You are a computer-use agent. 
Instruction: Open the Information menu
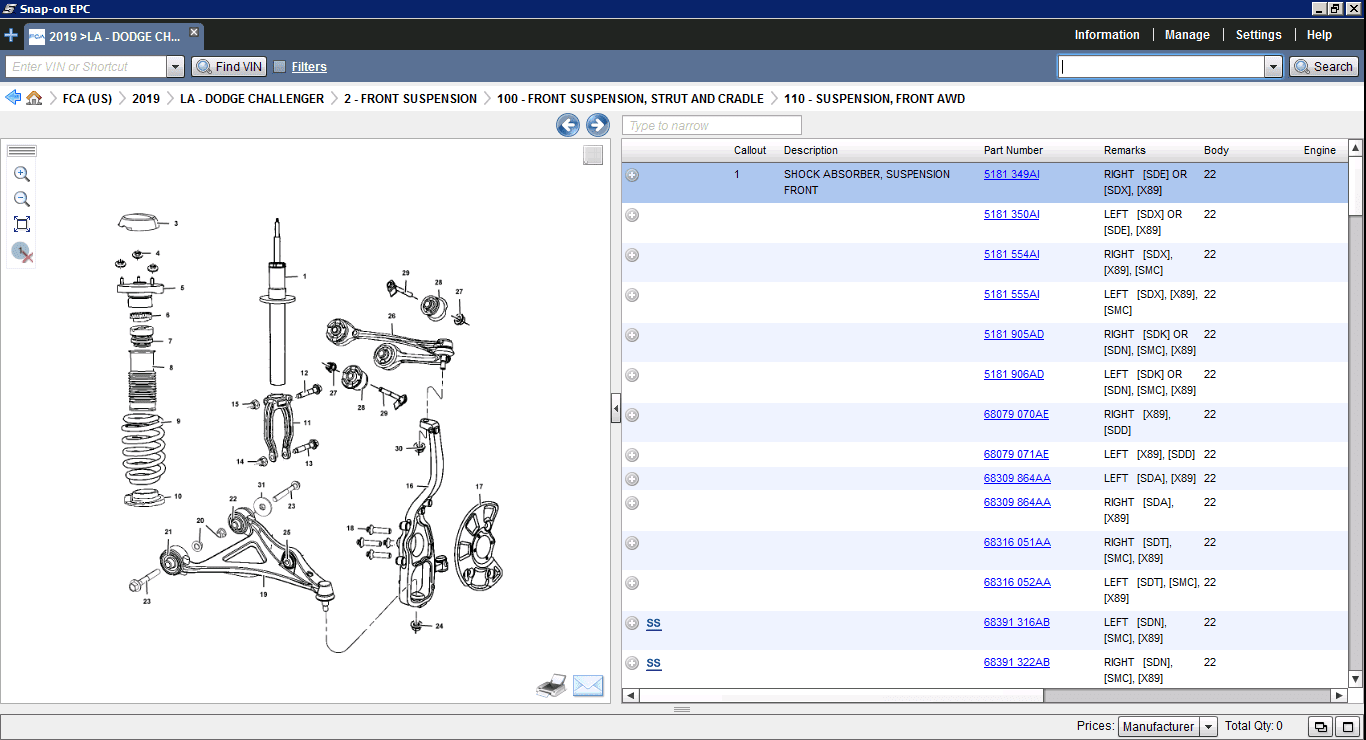pyautogui.click(x=1107, y=35)
